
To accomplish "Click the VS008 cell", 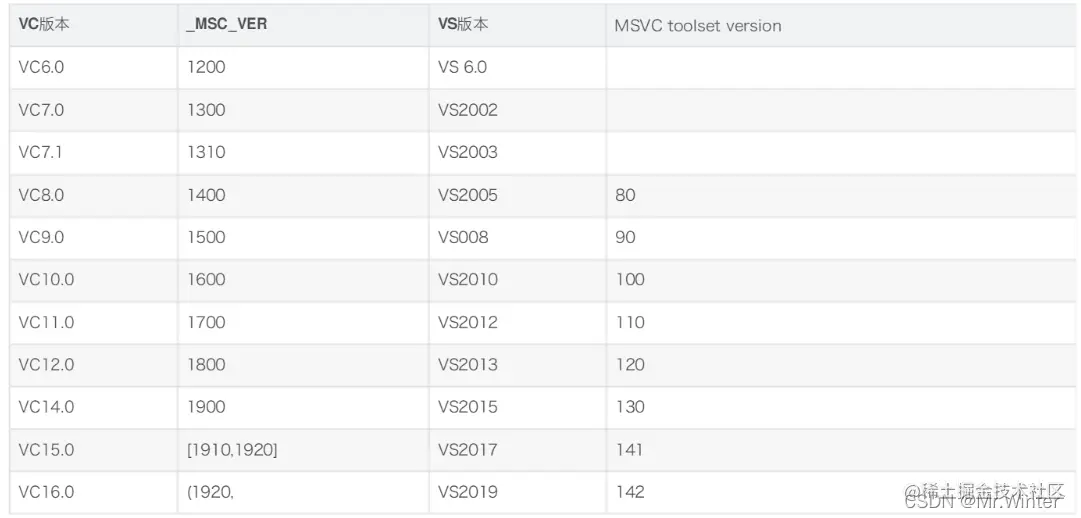I will [463, 237].
